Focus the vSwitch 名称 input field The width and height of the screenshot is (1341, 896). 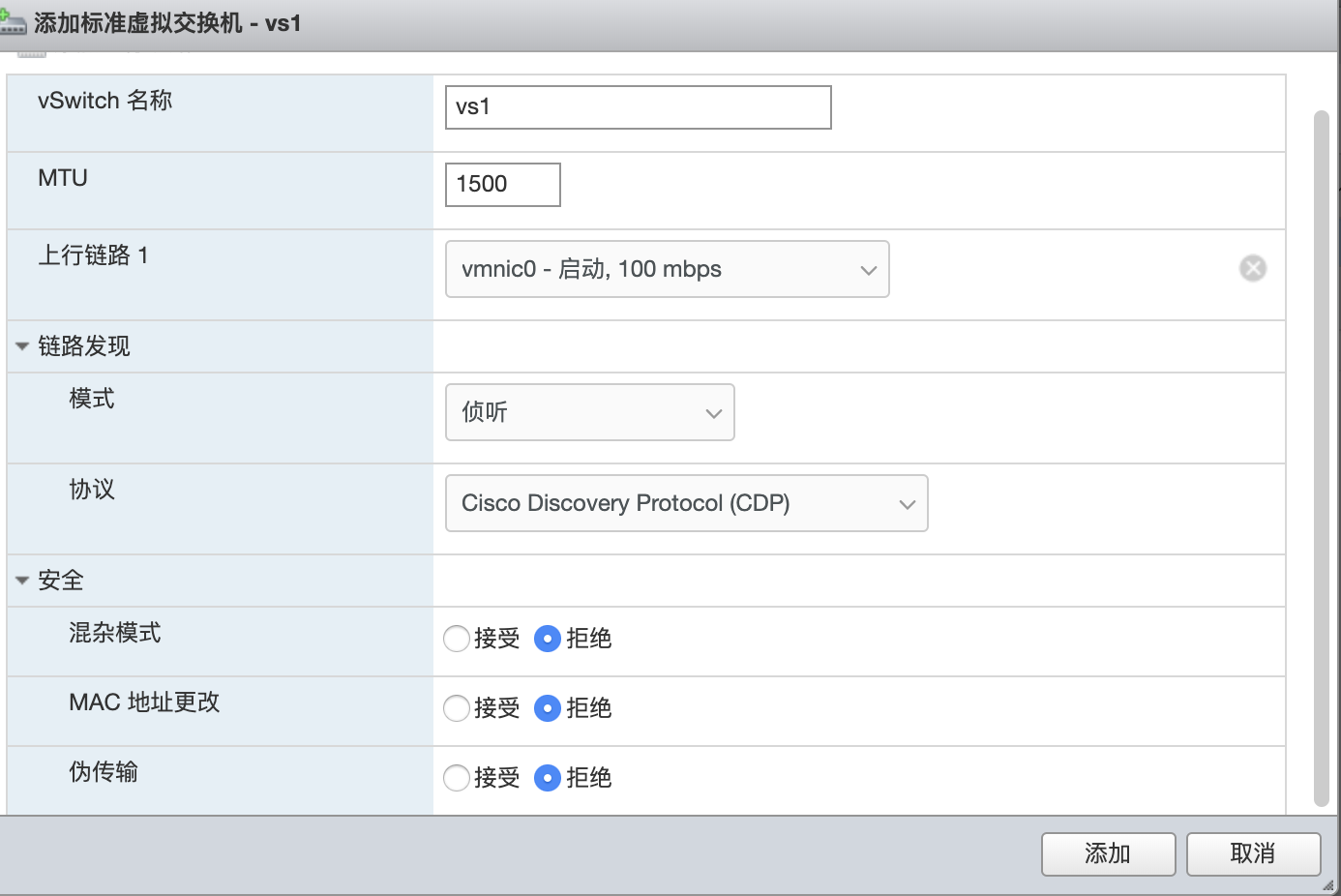[x=639, y=107]
